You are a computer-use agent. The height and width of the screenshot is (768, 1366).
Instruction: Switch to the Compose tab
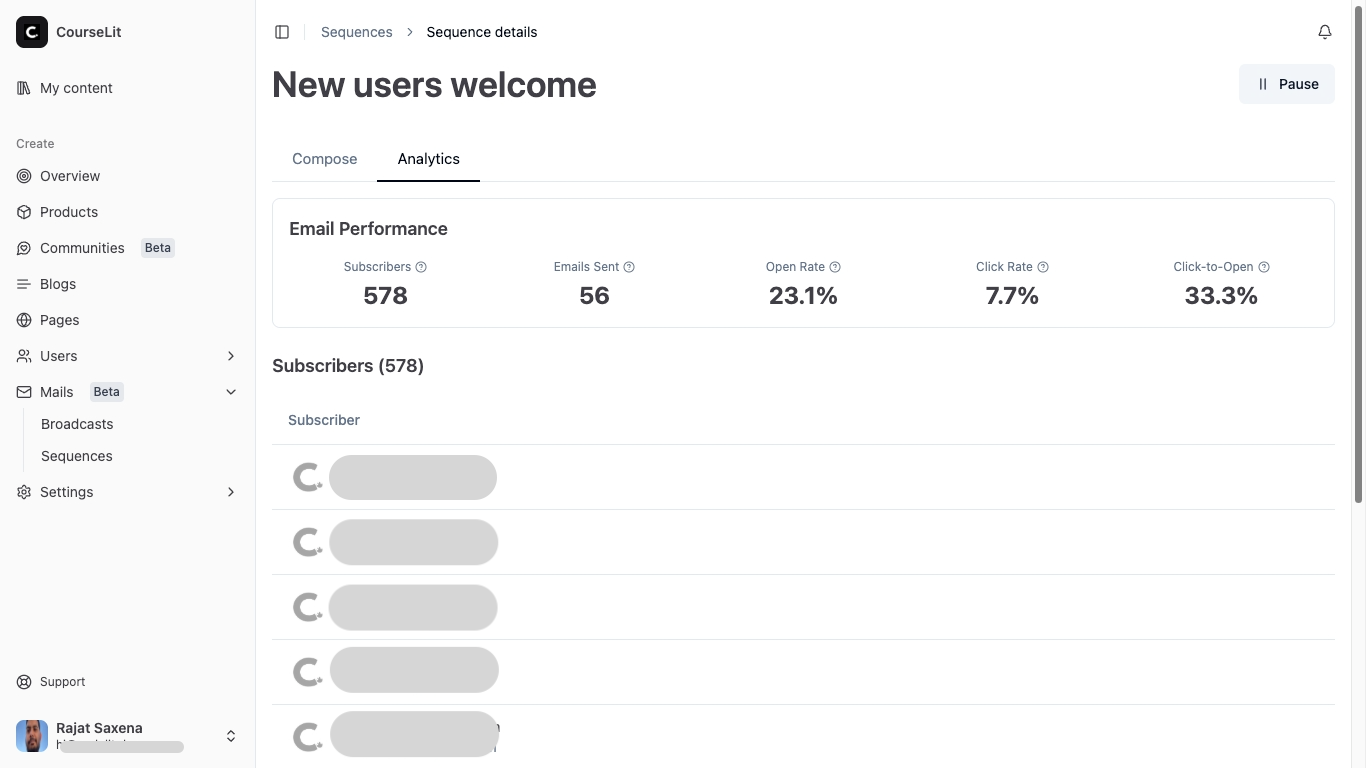pyautogui.click(x=324, y=159)
